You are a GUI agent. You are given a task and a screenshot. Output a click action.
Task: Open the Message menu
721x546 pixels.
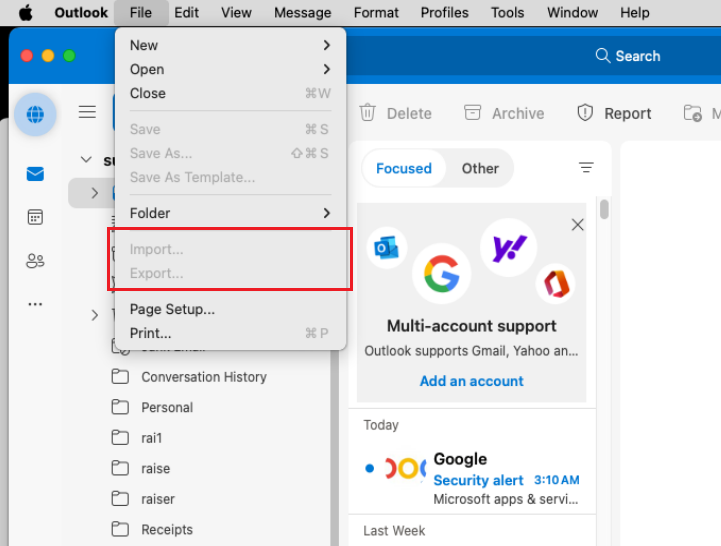[303, 12]
